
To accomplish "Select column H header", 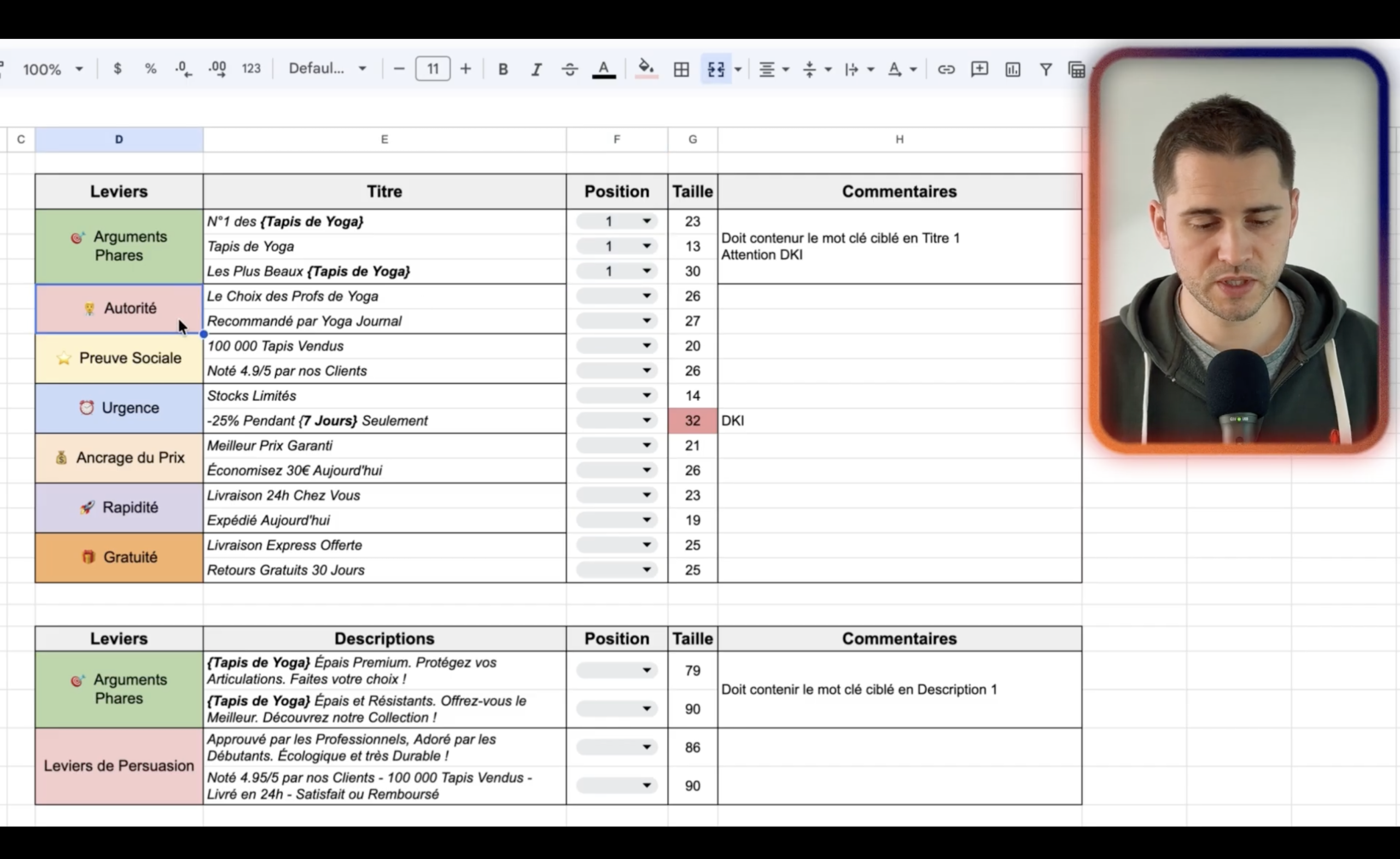I will coord(899,140).
